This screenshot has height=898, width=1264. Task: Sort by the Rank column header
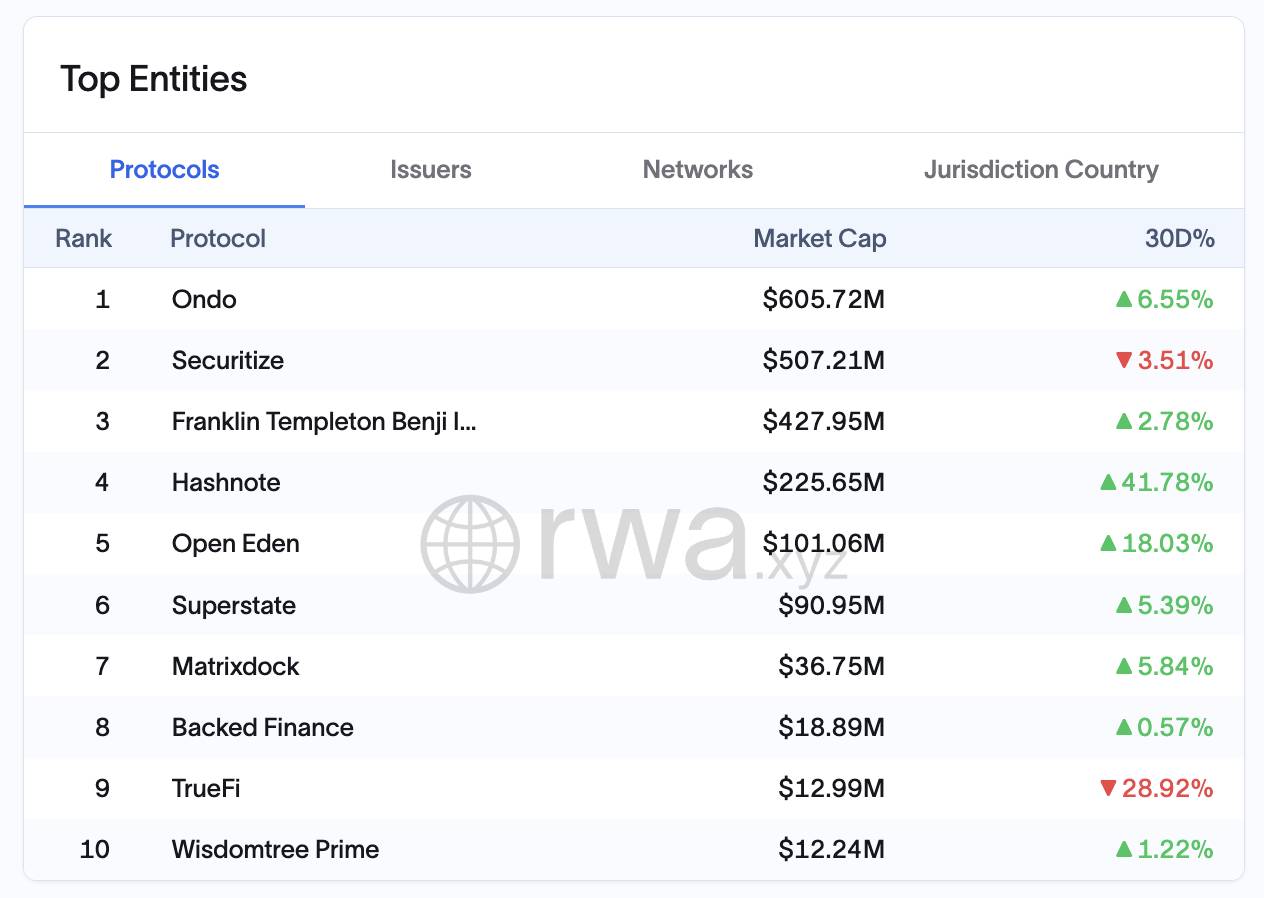[84, 238]
